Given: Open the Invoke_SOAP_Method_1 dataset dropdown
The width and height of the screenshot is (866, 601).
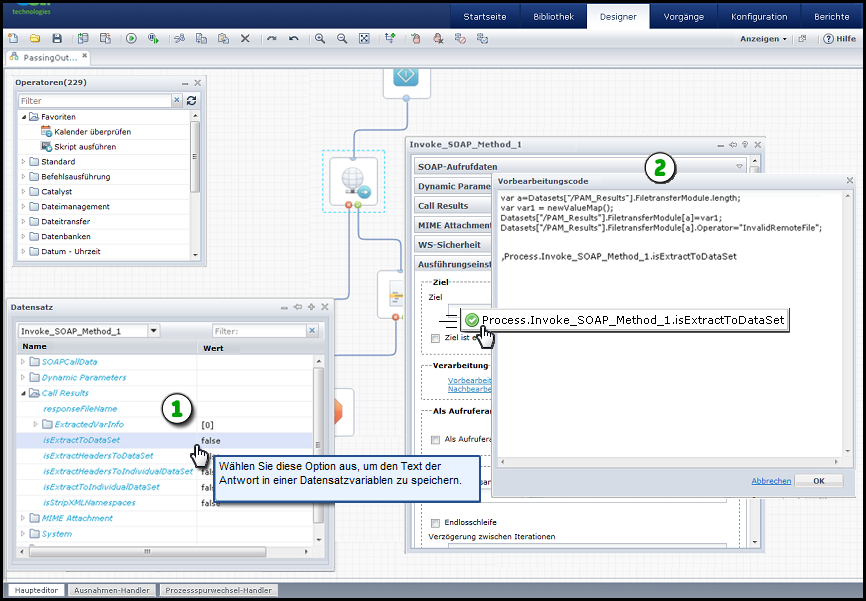Looking at the screenshot, I should point(153,331).
